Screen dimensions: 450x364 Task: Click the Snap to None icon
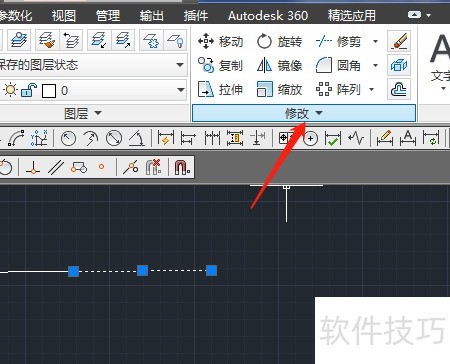[x=153, y=167]
